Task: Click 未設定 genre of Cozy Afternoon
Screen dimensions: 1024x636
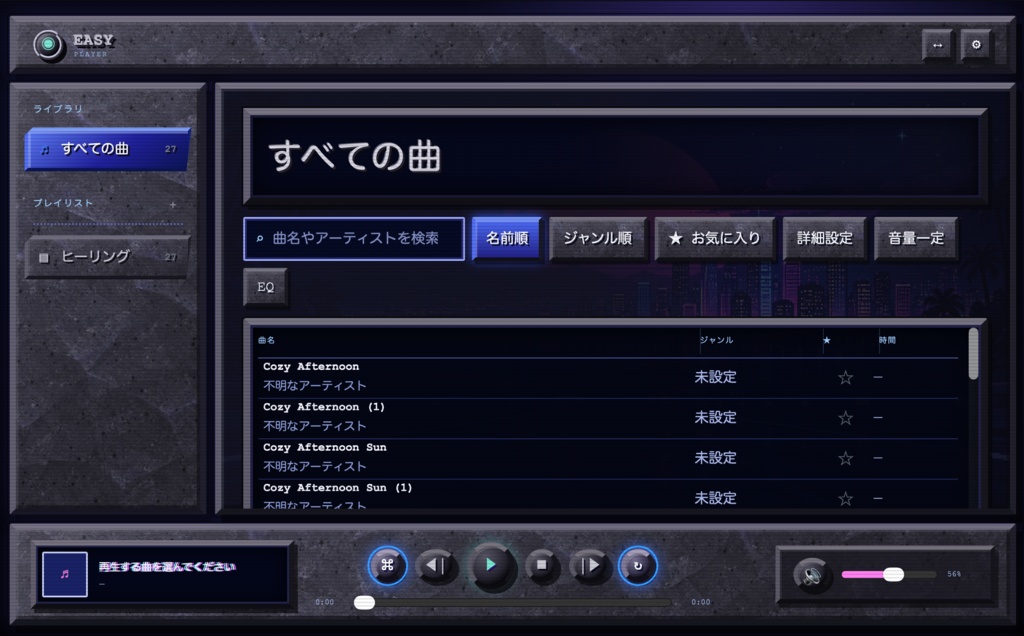Action: (715, 377)
